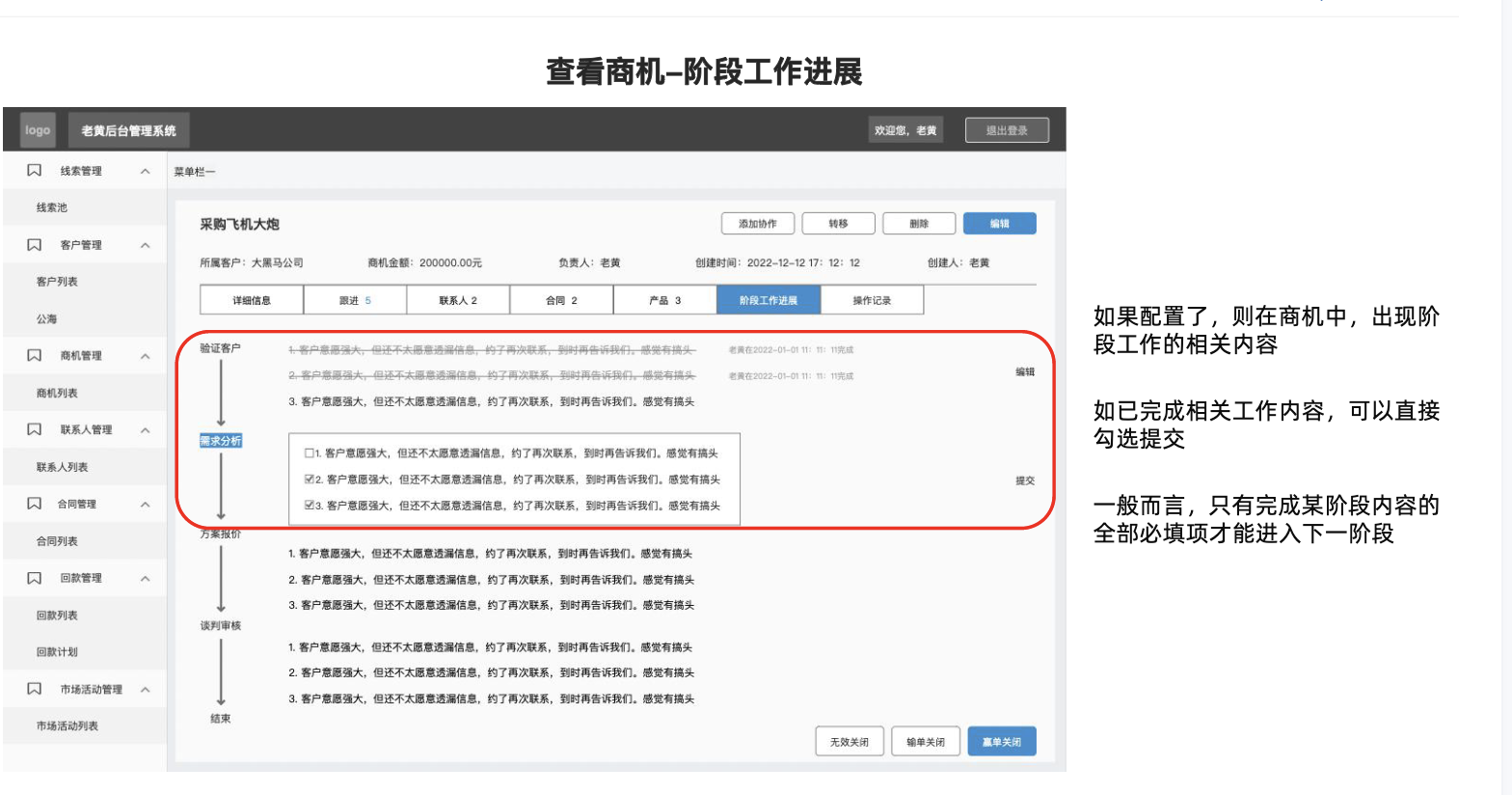Click the 无效关闭 button
1512x795 pixels.
tap(850, 742)
